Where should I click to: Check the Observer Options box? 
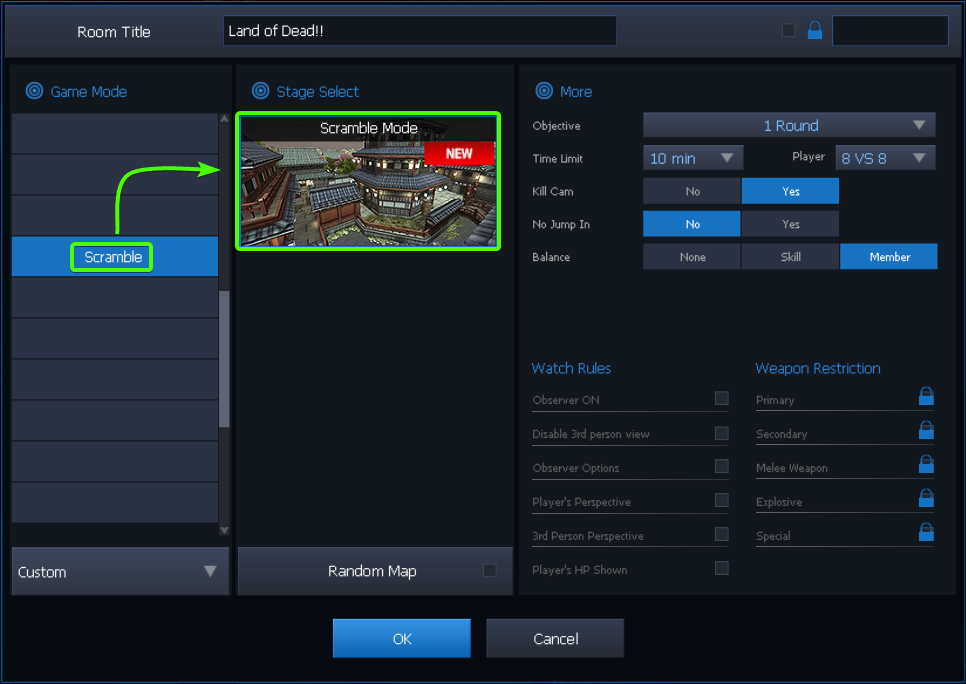click(721, 466)
